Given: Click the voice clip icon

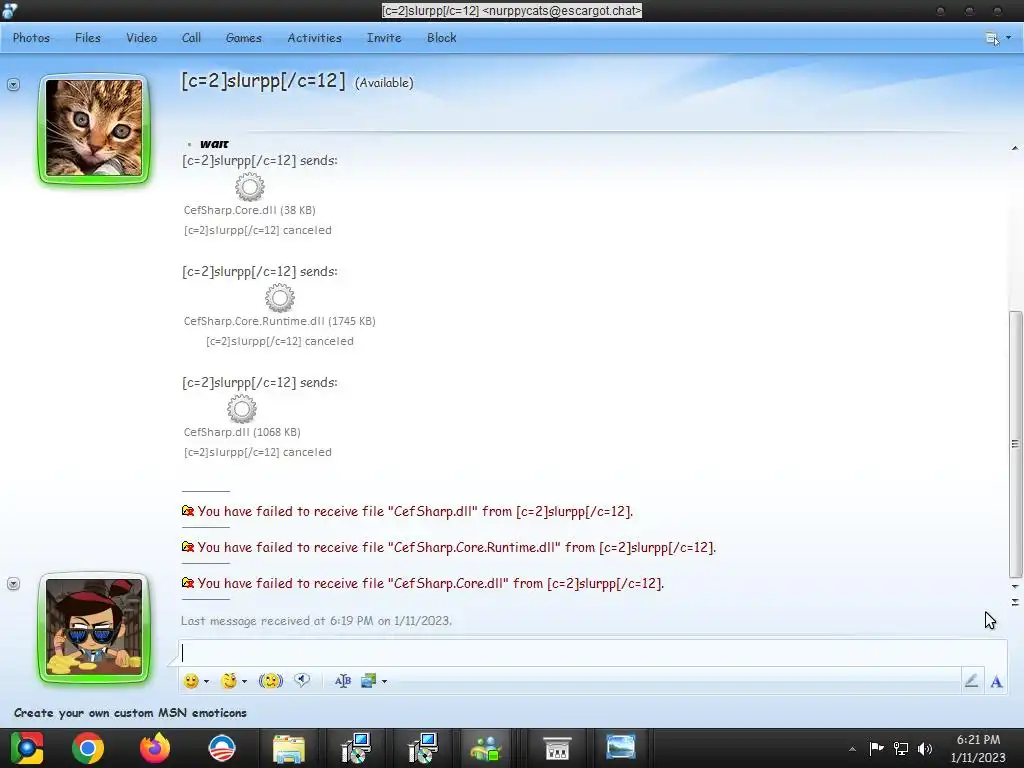Looking at the screenshot, I should pos(302,680).
